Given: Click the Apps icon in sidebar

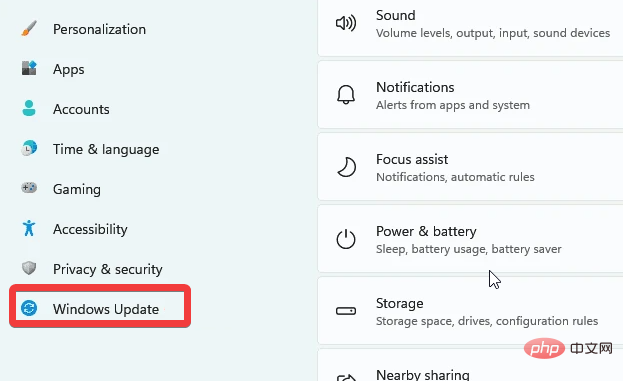Looking at the screenshot, I should click(x=29, y=68).
